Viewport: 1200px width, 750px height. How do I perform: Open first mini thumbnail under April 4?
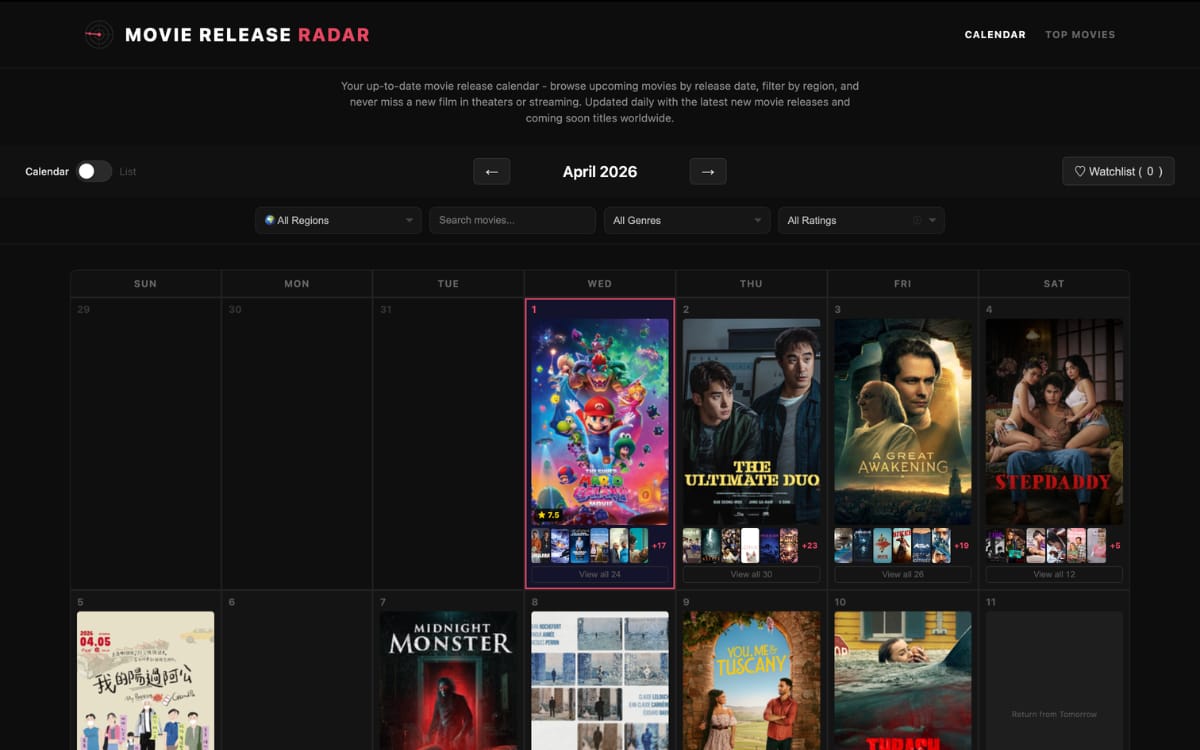(995, 546)
